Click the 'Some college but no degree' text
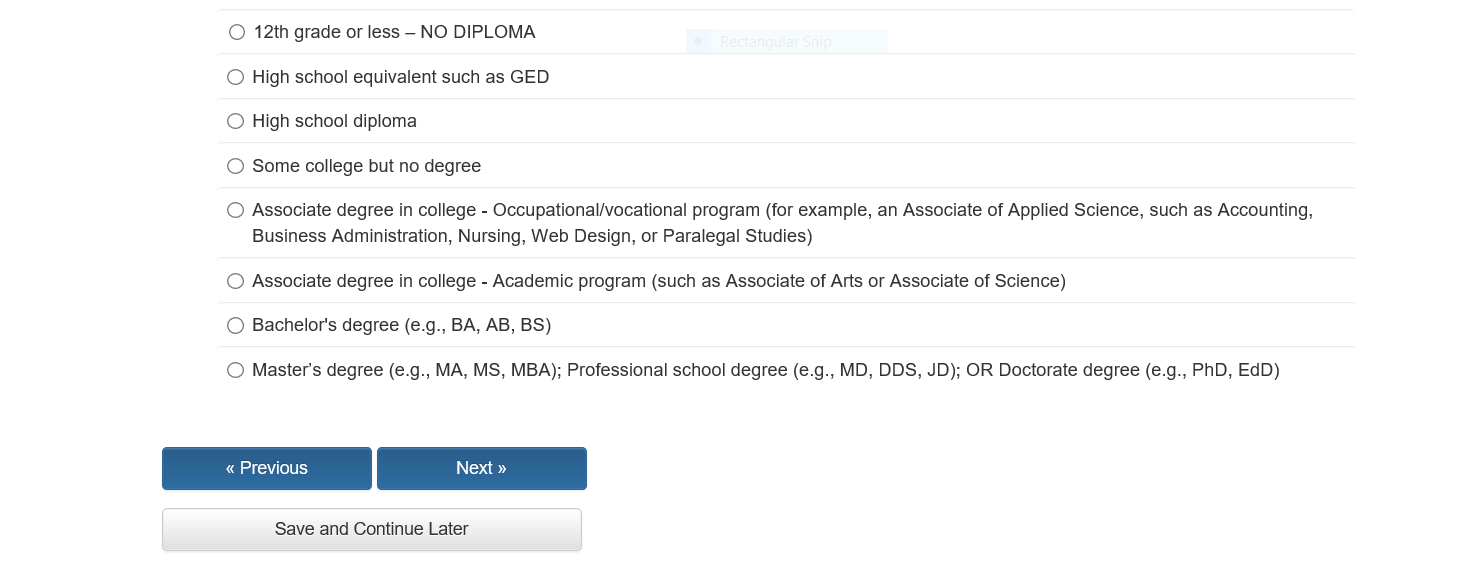Viewport: 1460px width, 564px height. tap(366, 166)
